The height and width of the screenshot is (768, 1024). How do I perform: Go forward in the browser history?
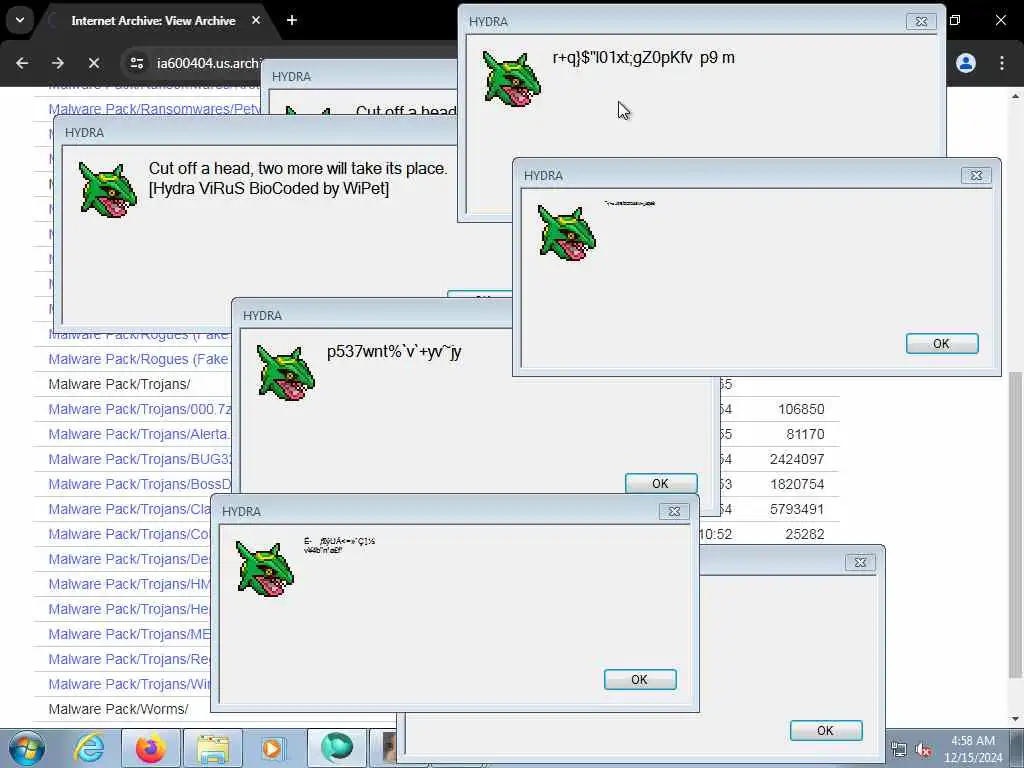(58, 63)
